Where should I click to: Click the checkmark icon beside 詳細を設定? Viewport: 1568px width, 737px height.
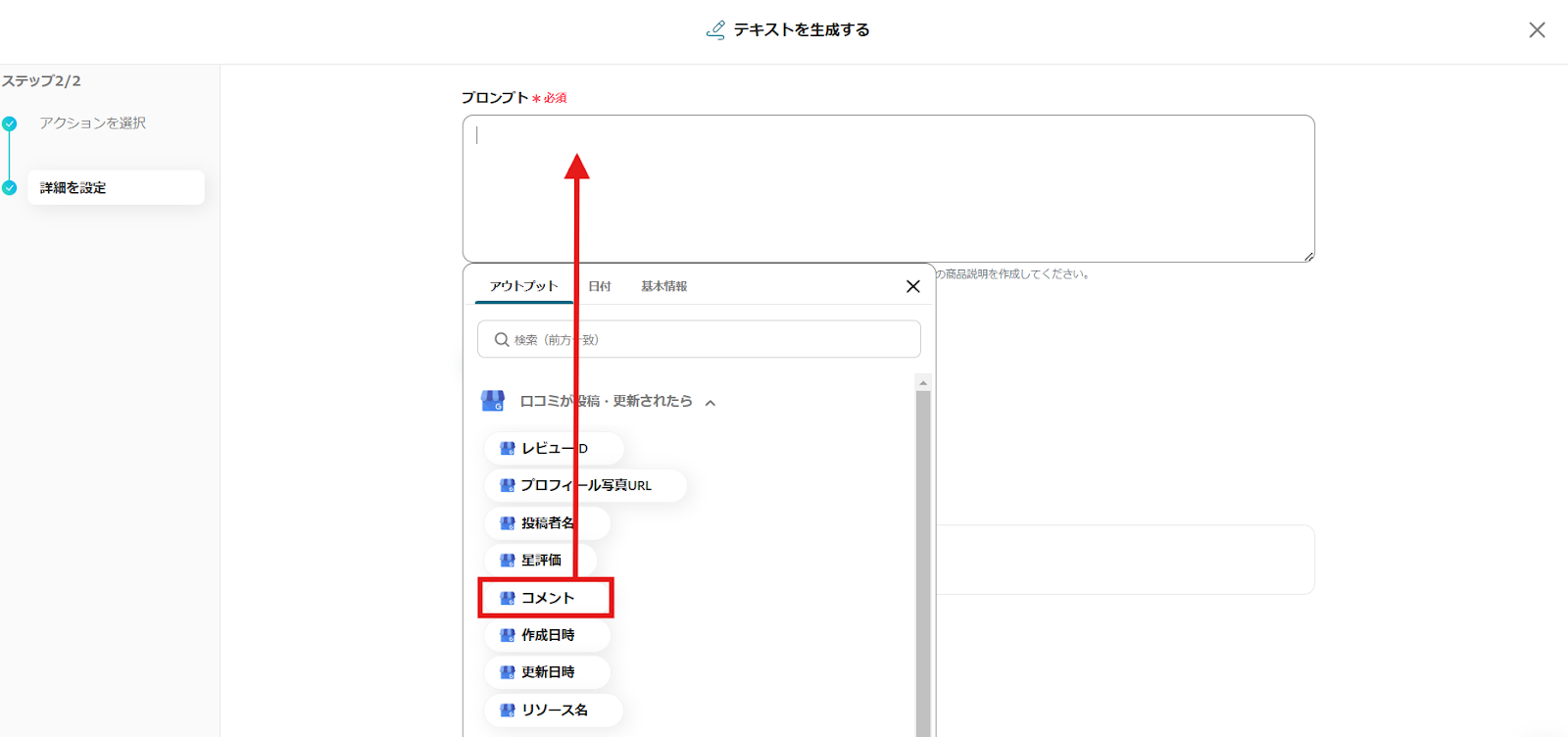point(10,188)
